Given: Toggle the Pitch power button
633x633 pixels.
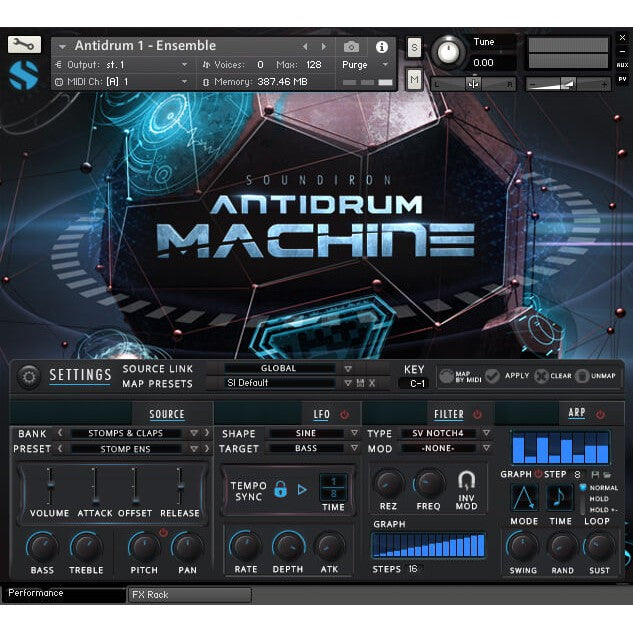Looking at the screenshot, I should [163, 532].
